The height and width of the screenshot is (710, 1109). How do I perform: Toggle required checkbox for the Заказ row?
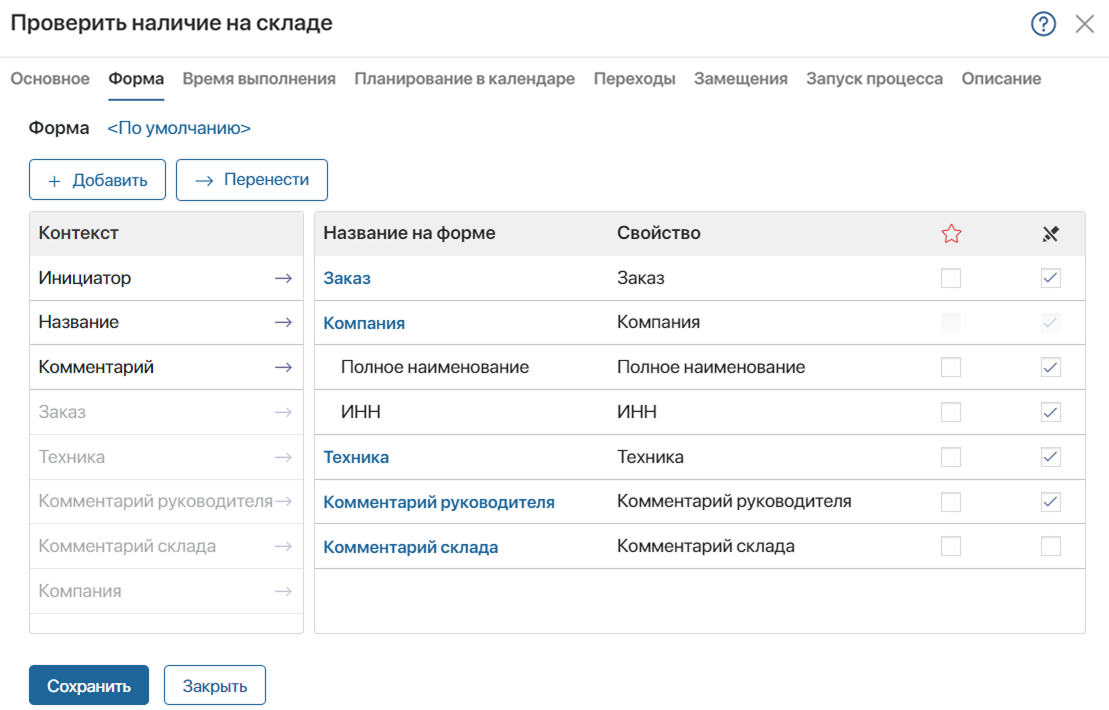coord(951,278)
